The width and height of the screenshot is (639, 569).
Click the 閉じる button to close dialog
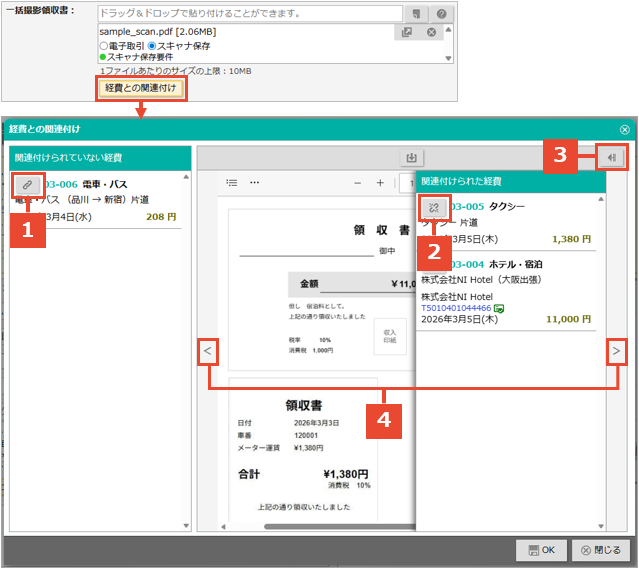(600, 550)
